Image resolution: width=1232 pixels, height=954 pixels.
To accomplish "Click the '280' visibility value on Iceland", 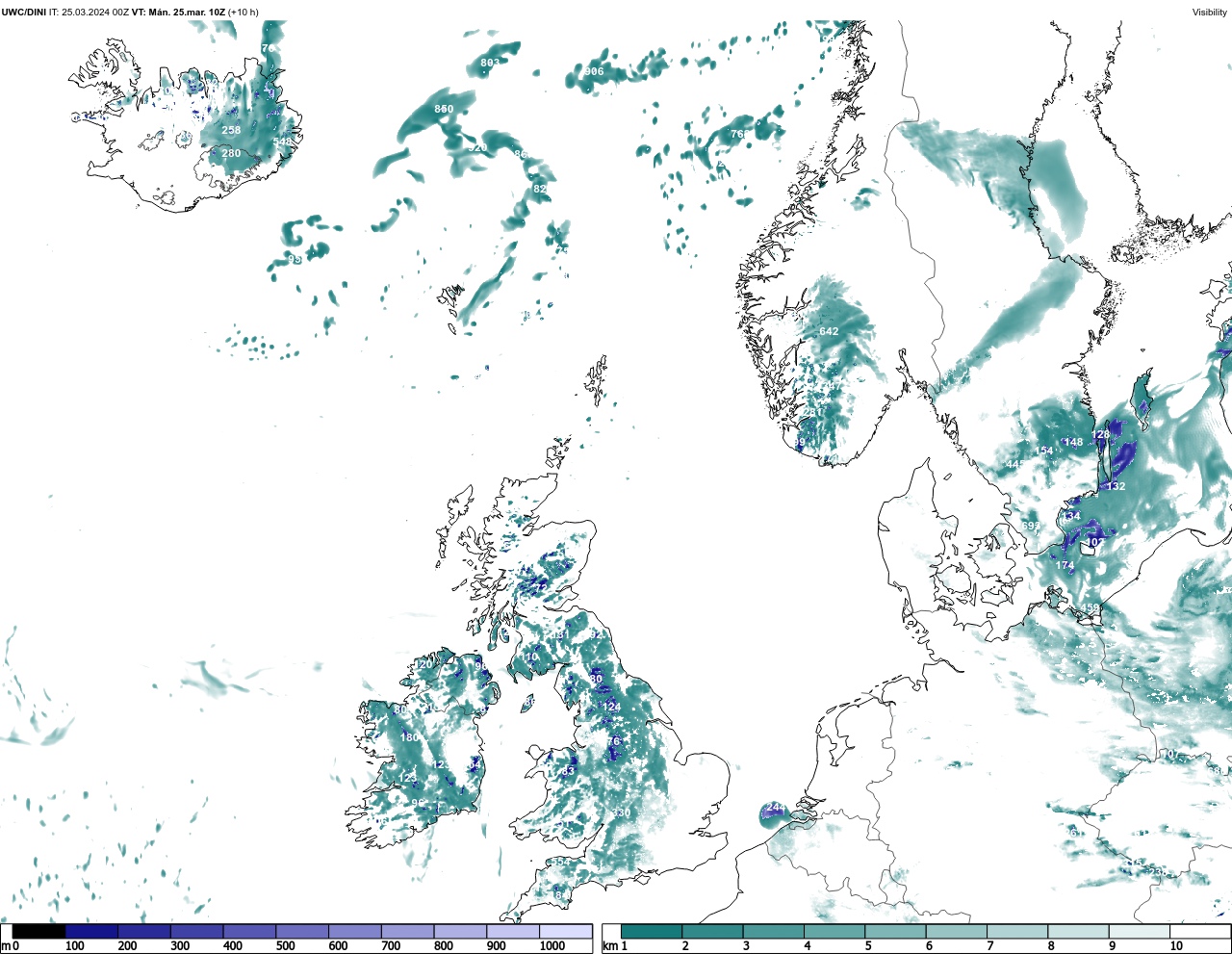I will [231, 153].
